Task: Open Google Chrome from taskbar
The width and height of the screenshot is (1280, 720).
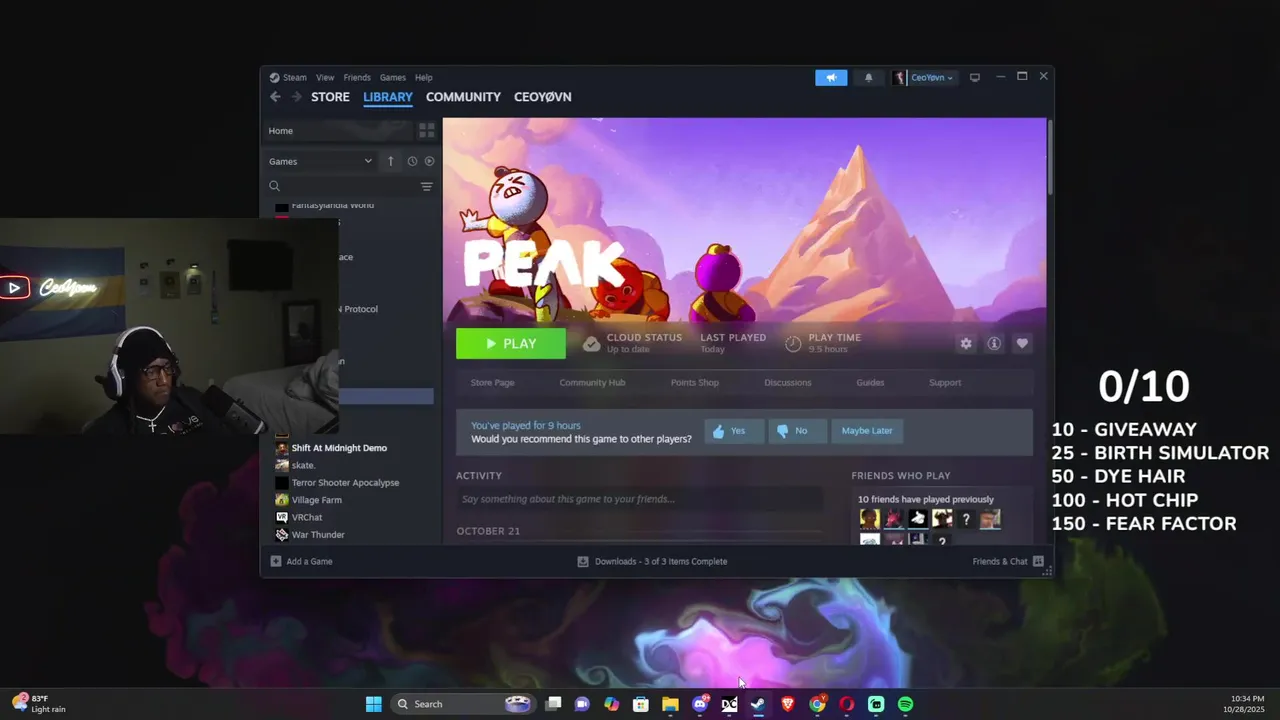Action: pos(817,704)
